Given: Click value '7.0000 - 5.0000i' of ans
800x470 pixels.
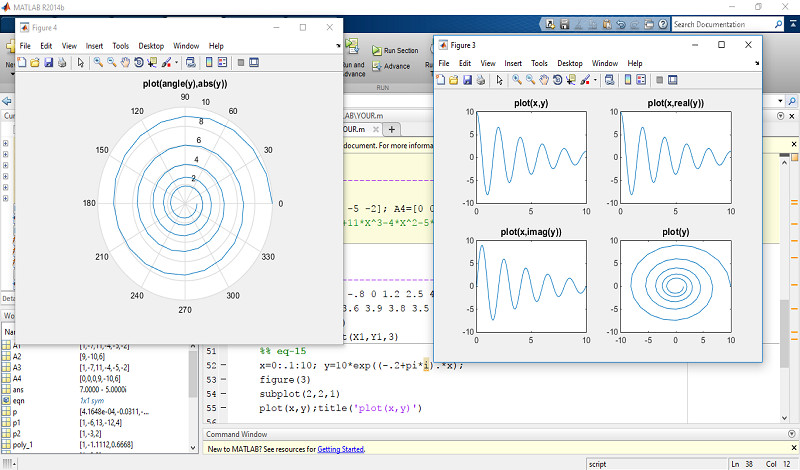Looking at the screenshot, I should 103,389.
